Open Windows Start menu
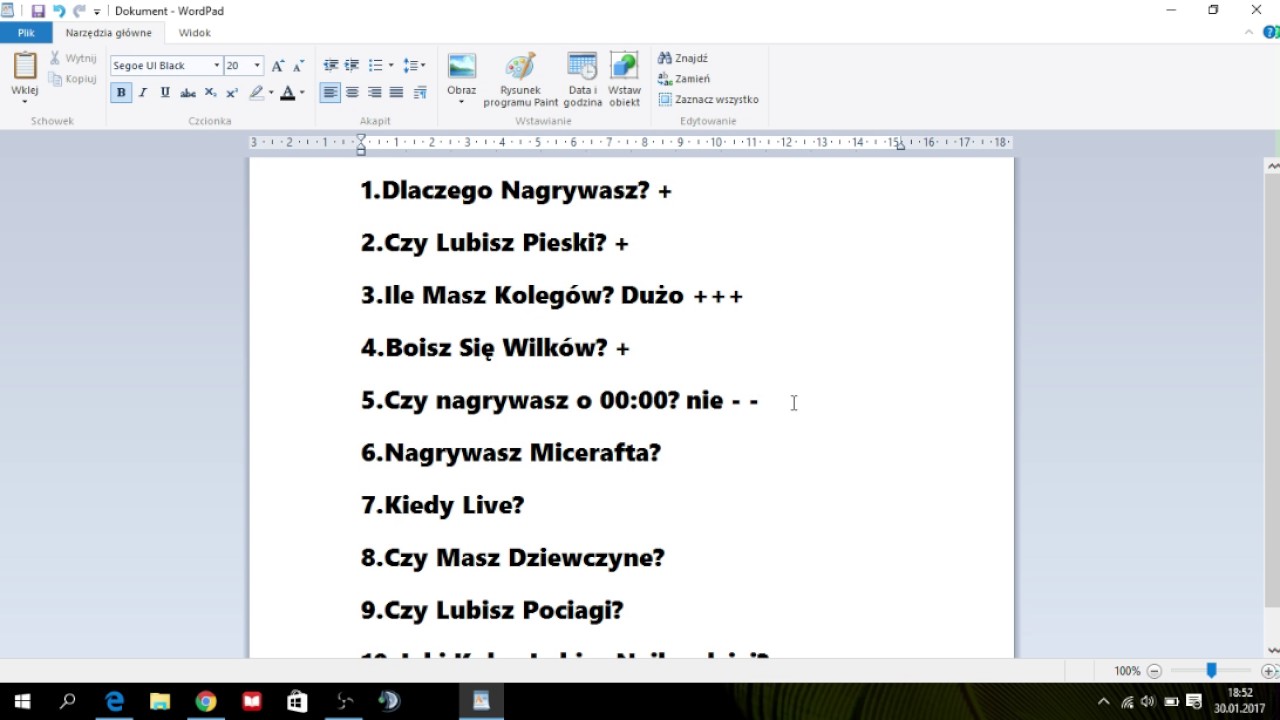Image resolution: width=1280 pixels, height=720 pixels. [x=22, y=701]
